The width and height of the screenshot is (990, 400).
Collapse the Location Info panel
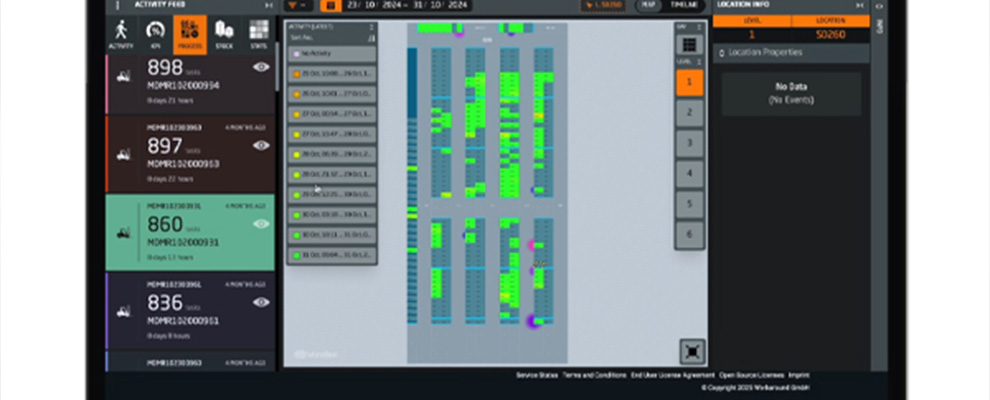click(x=862, y=5)
